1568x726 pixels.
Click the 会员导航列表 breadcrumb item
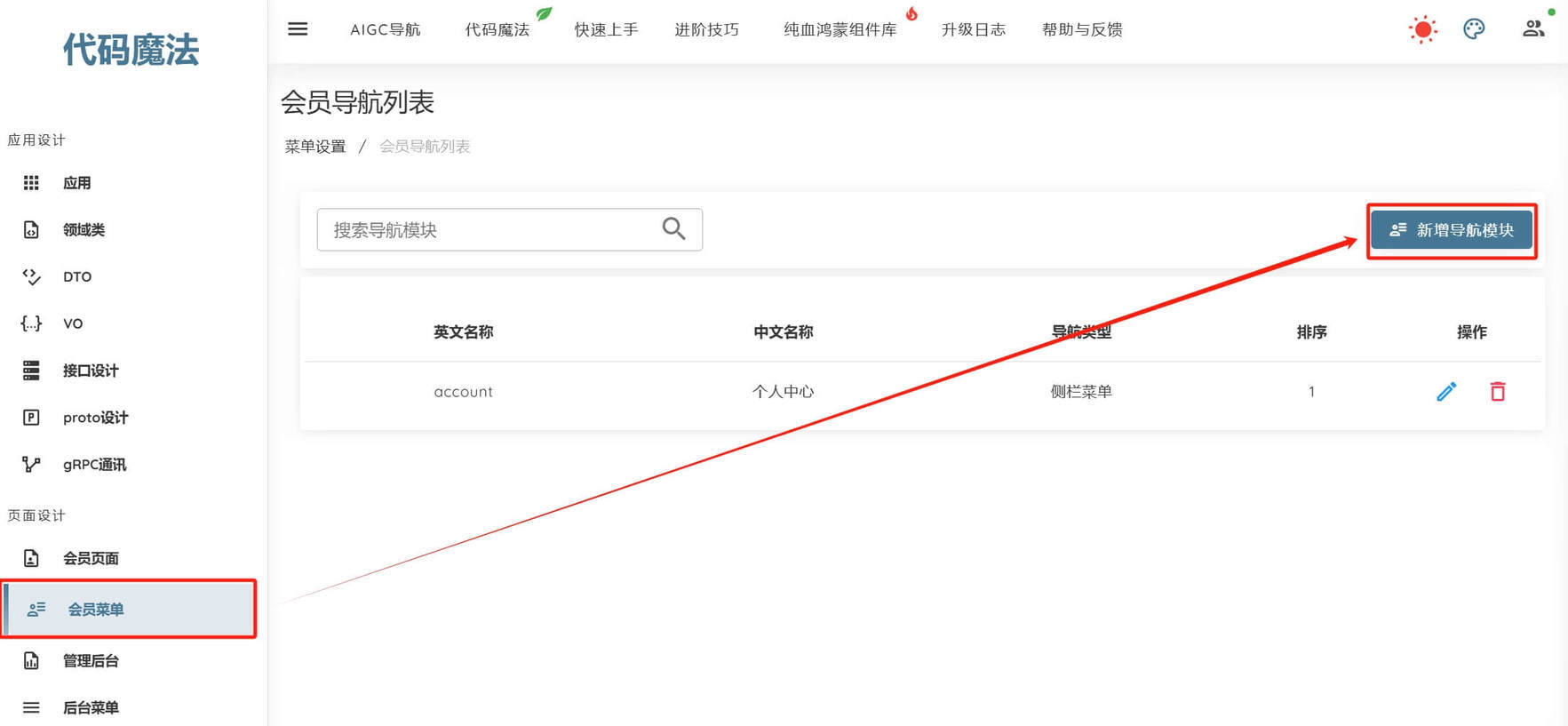click(425, 146)
